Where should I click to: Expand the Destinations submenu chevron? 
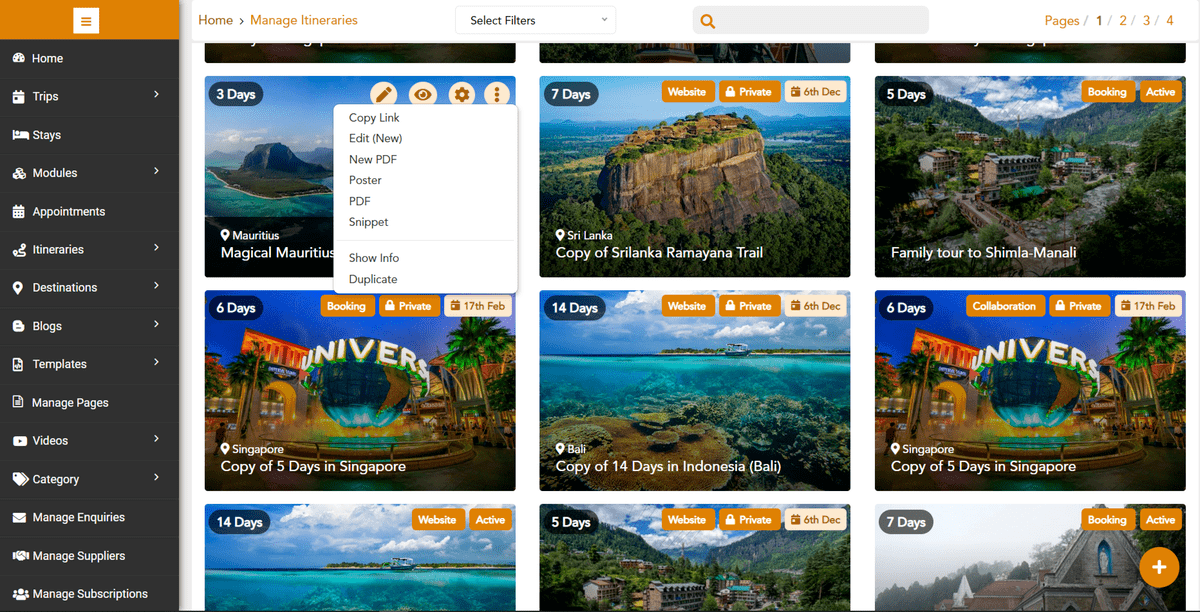tap(157, 286)
